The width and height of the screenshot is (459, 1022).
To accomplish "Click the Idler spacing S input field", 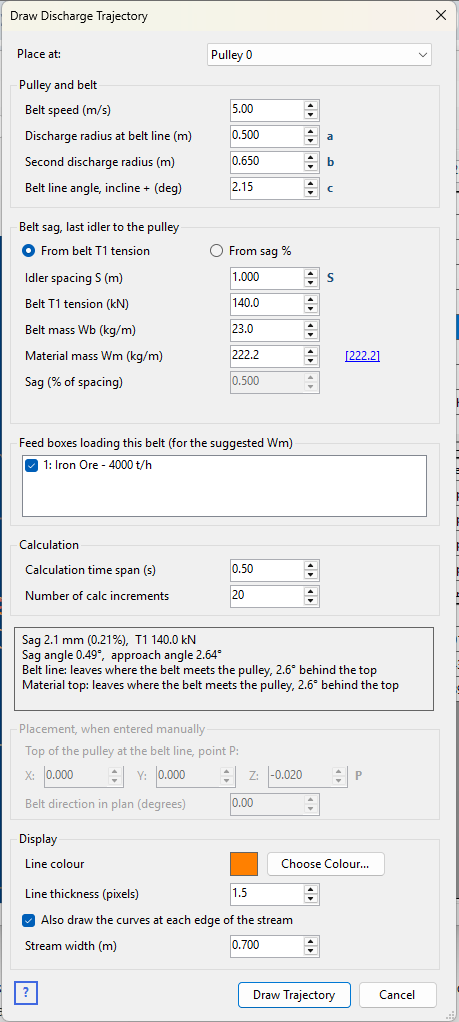I will coord(266,278).
